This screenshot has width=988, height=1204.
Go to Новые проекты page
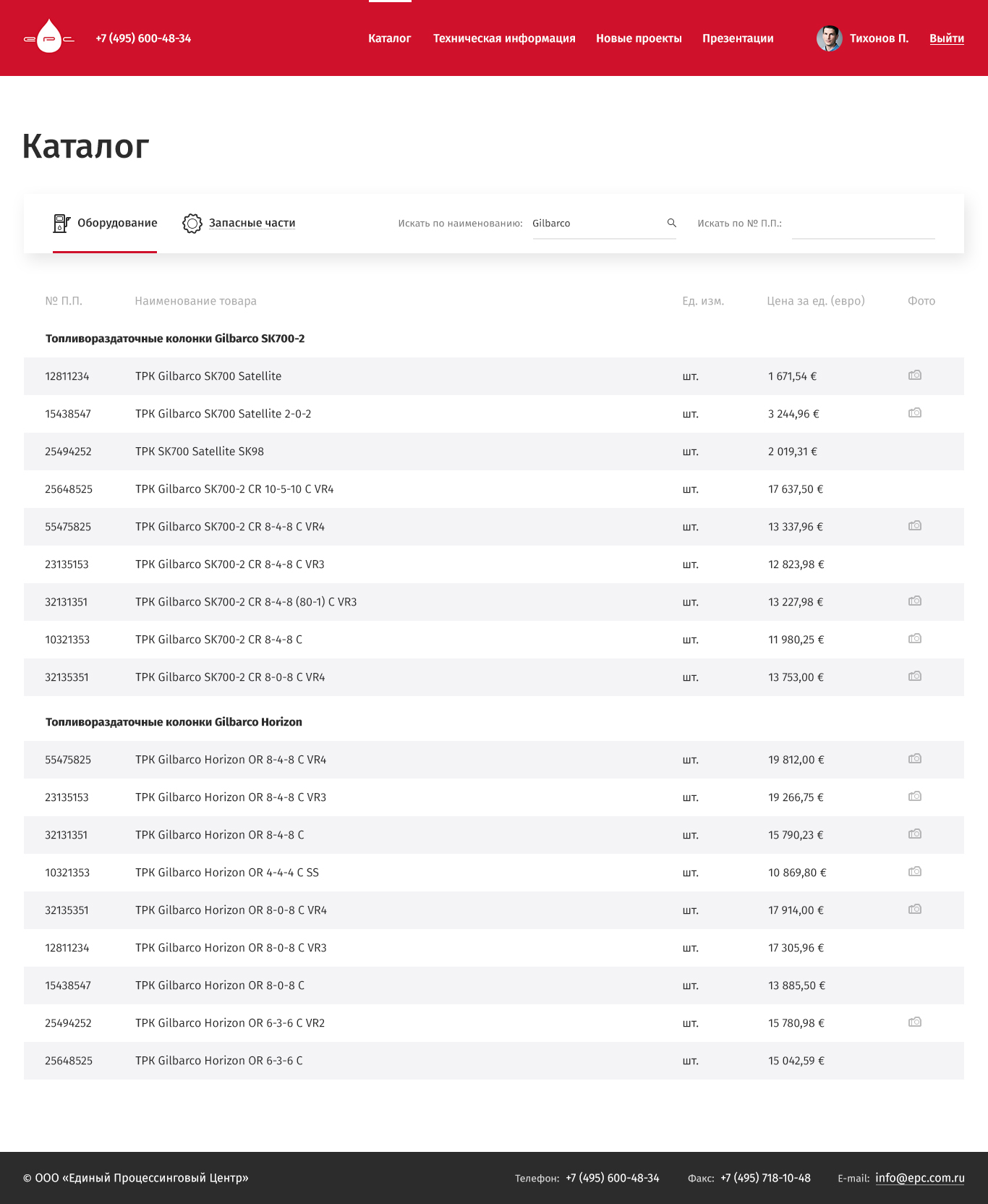click(639, 38)
